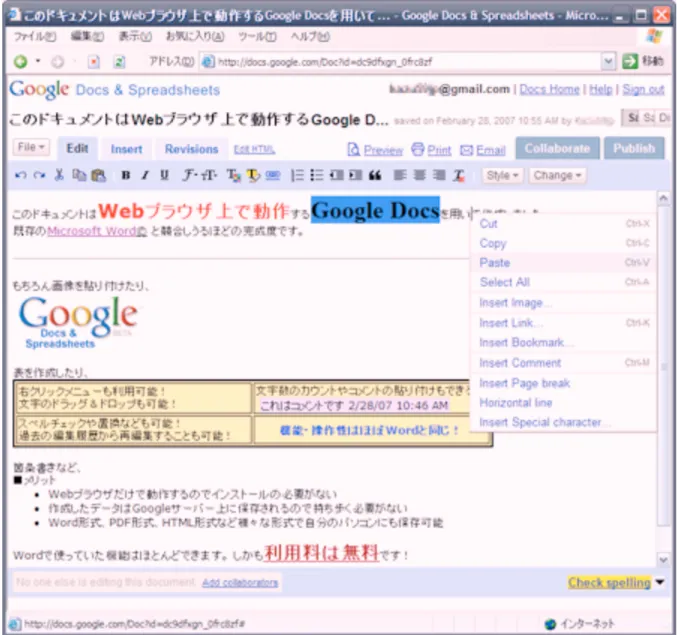
Task: Choose Insert Link from context menu
Action: click(563, 322)
